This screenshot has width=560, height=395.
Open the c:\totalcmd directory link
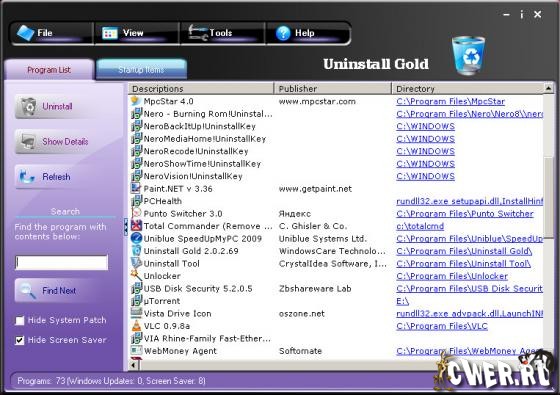[x=420, y=226]
